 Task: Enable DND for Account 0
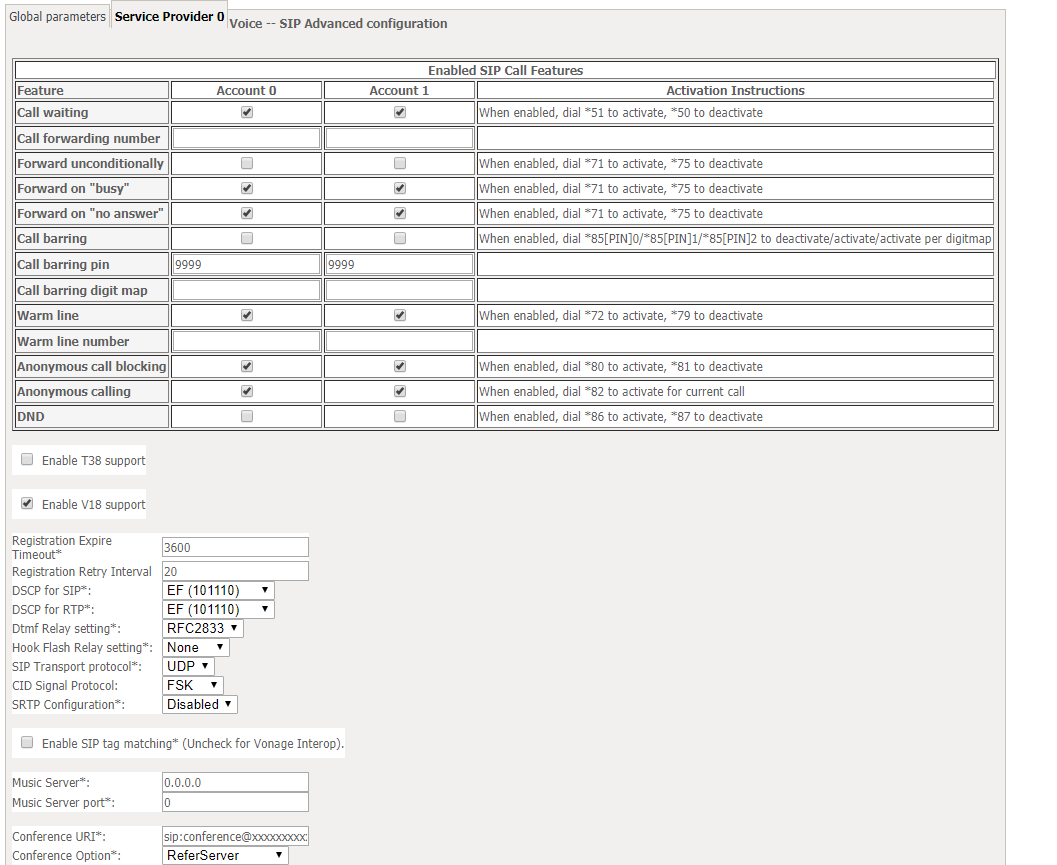[247, 416]
